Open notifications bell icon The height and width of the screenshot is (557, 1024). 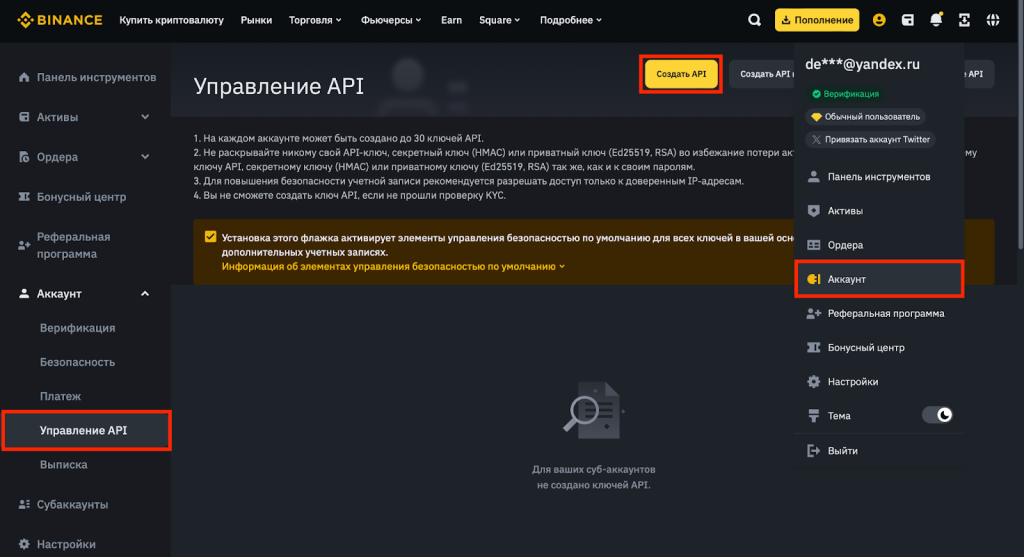pos(936,20)
